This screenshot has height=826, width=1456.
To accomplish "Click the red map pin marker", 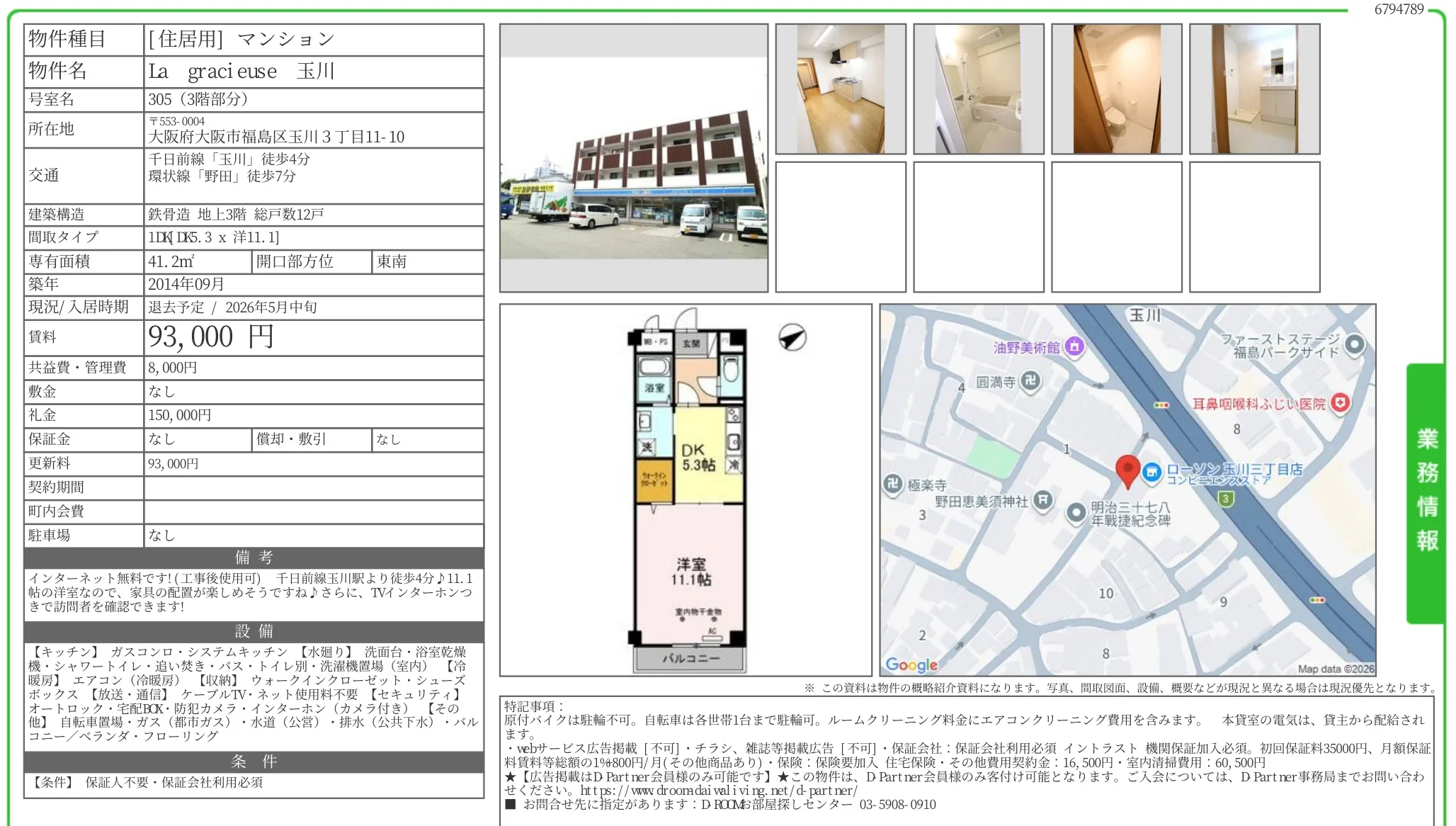I will point(1129,468).
